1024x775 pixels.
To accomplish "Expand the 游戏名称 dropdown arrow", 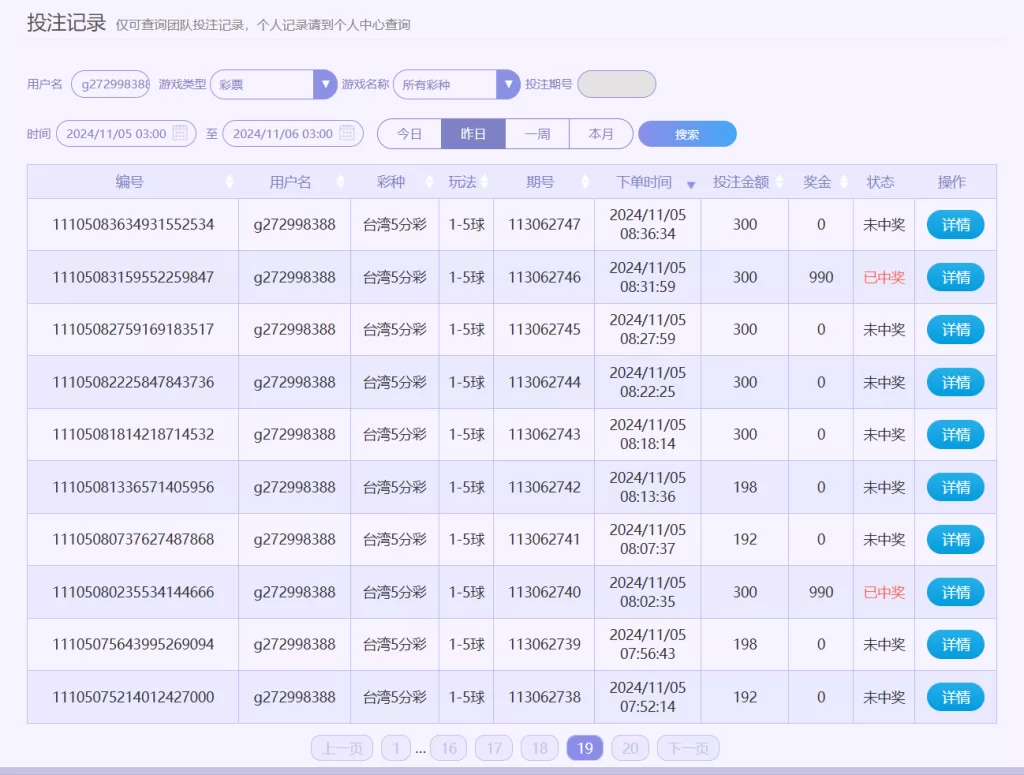I will [508, 84].
